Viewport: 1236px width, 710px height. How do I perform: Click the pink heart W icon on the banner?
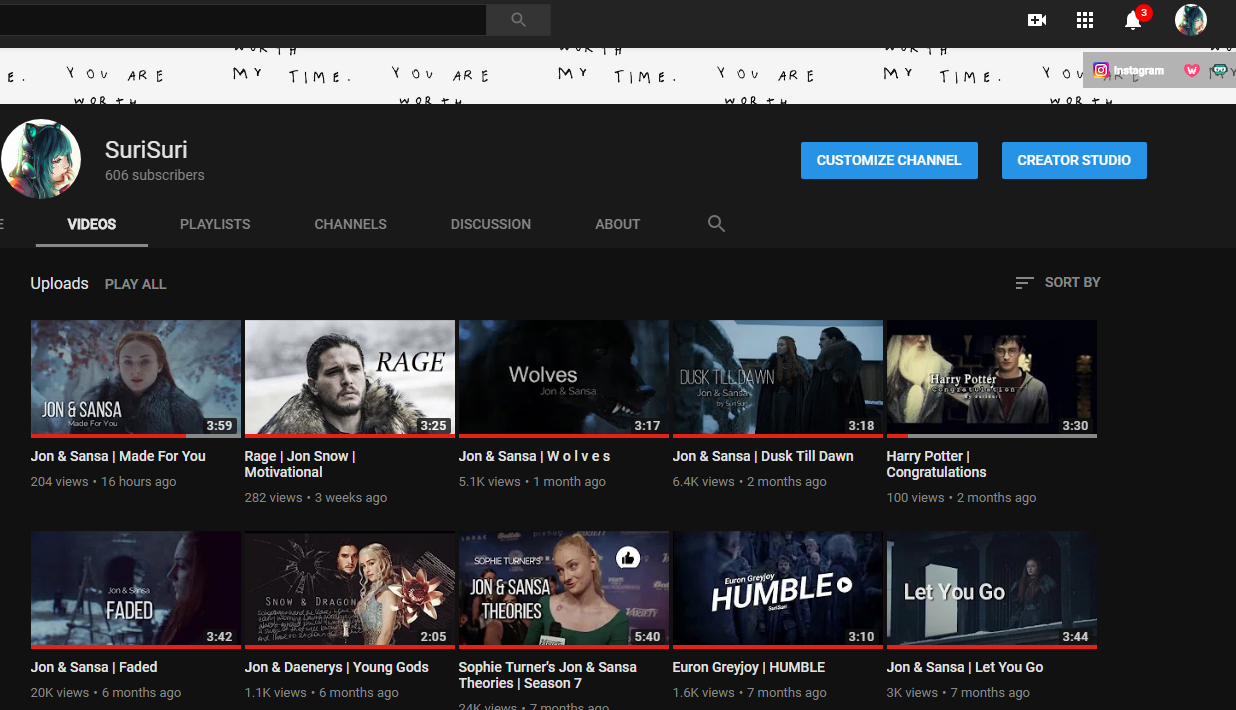pyautogui.click(x=1191, y=69)
